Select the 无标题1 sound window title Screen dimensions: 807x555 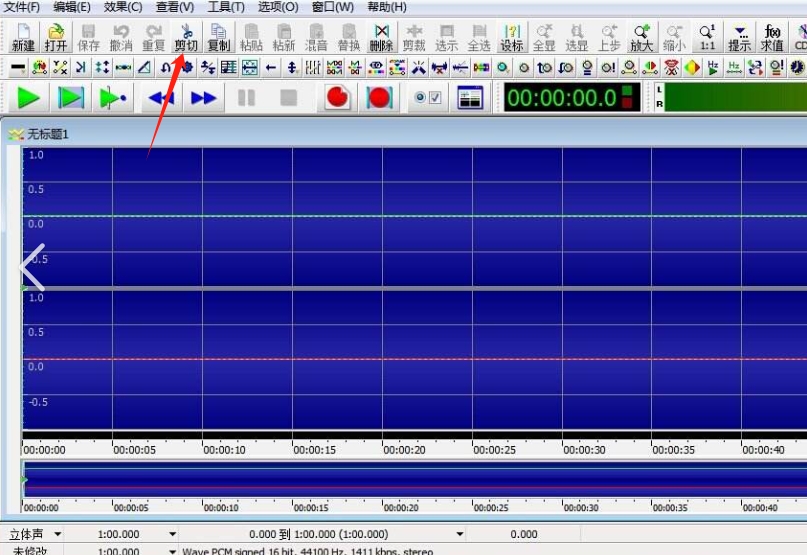47,134
